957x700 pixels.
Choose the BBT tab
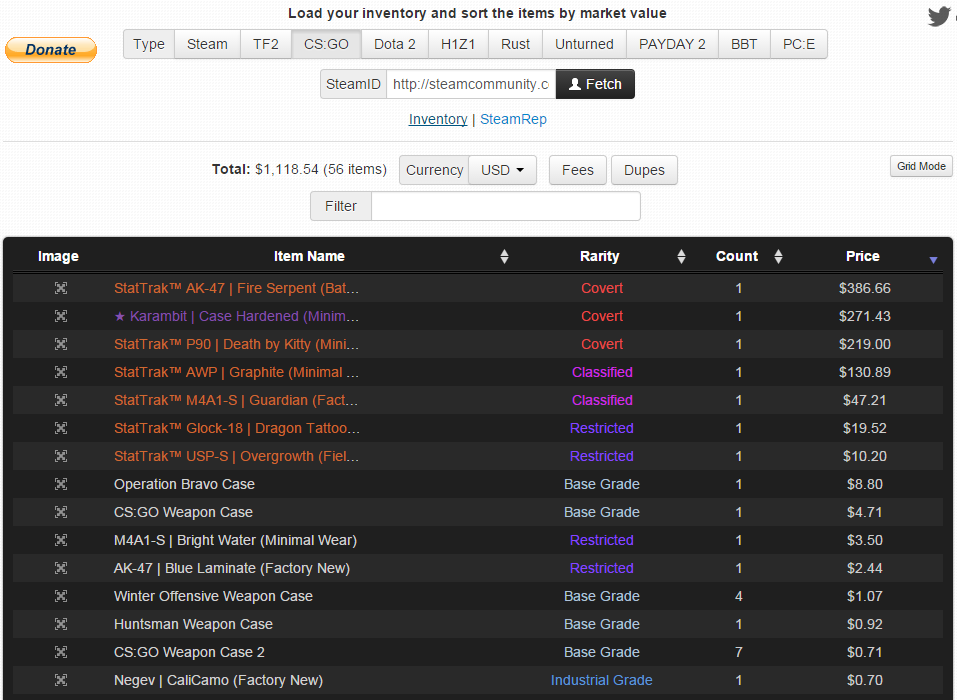[x=745, y=44]
